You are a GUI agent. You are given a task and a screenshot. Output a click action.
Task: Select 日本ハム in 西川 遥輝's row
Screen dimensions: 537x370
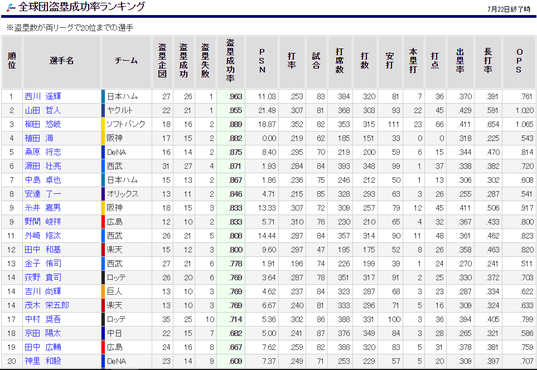[x=122, y=97]
